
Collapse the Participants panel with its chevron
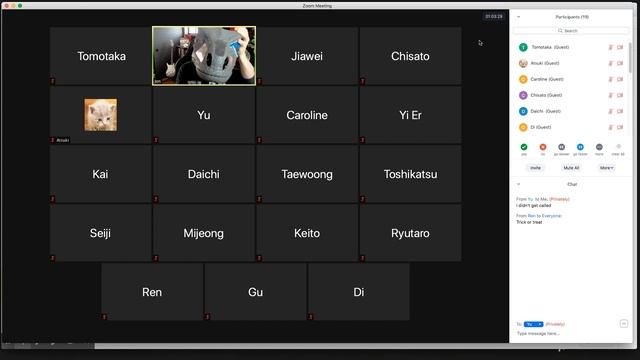pos(518,17)
